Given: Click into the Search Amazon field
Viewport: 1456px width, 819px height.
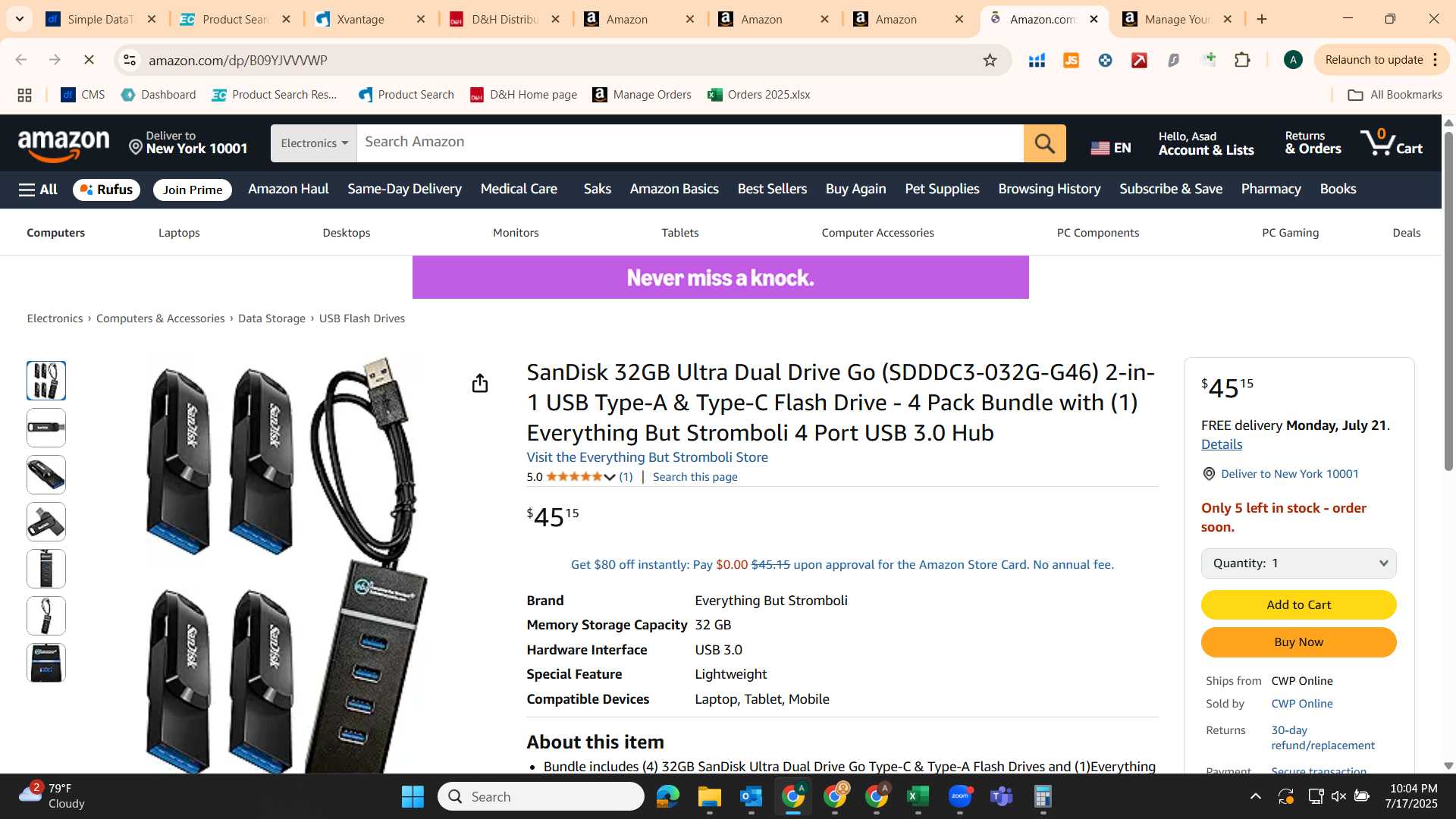Looking at the screenshot, I should [x=690, y=143].
